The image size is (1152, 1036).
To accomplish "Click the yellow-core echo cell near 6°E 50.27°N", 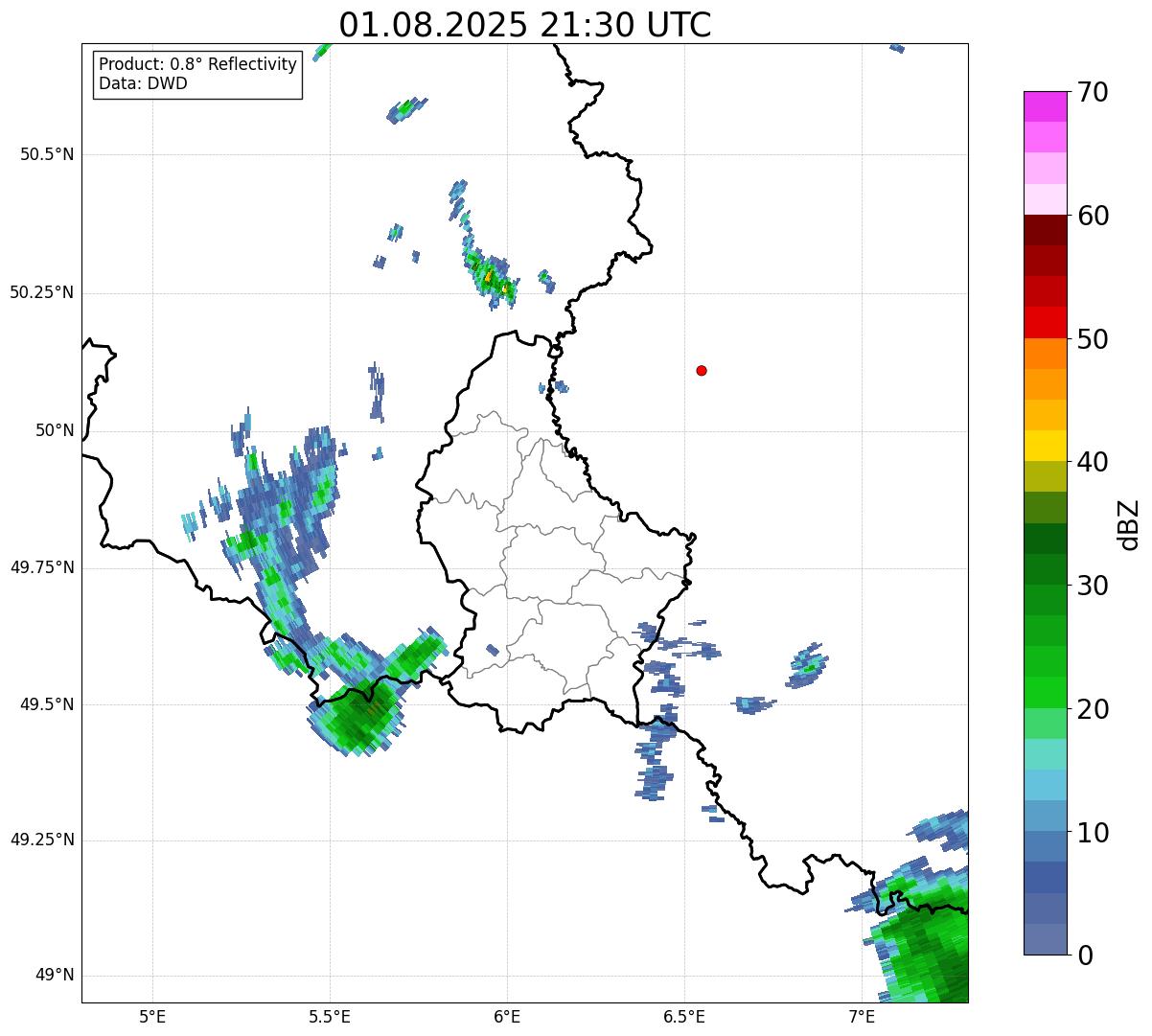I will 491,276.
